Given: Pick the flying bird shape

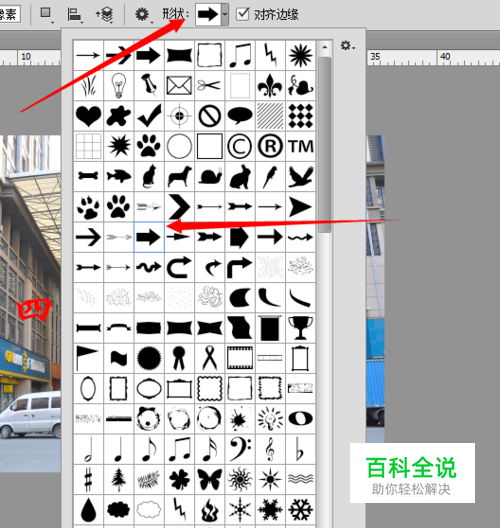Looking at the screenshot, I should pos(300,176).
